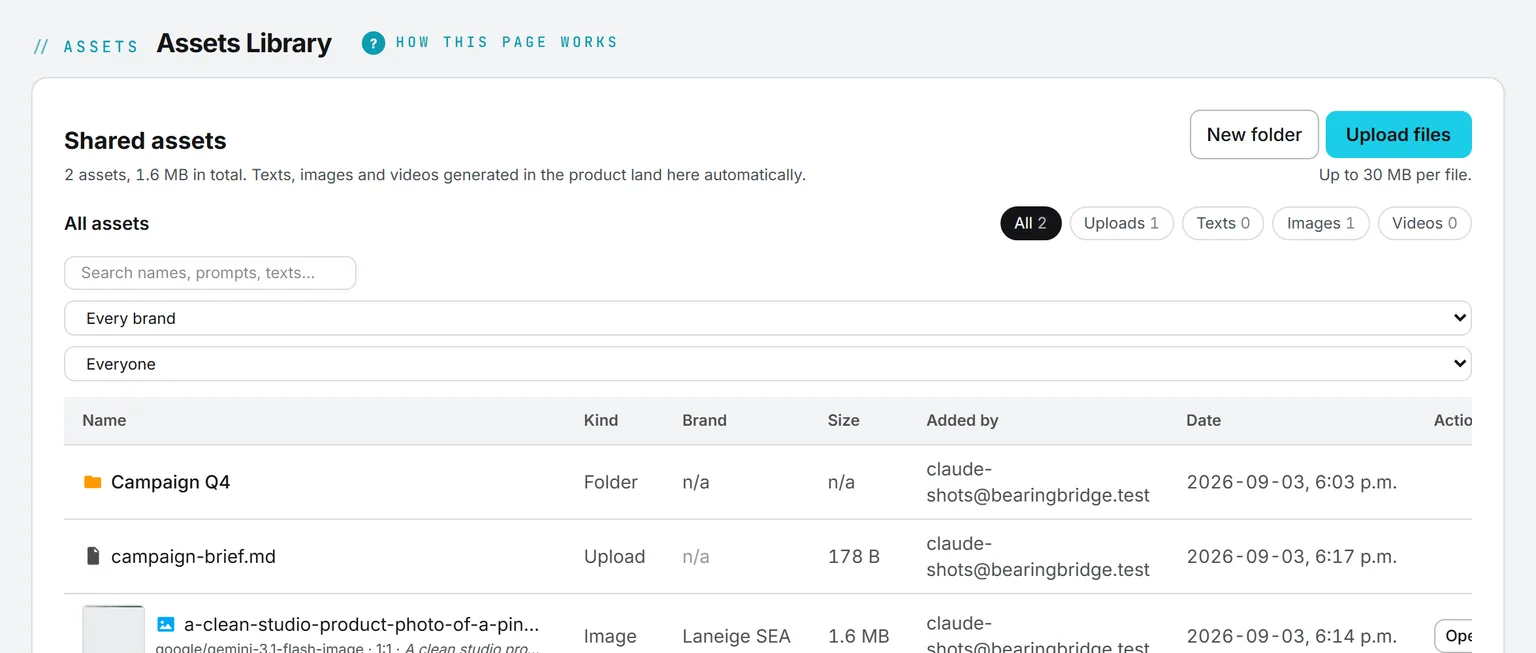The width and height of the screenshot is (1536, 653).
Task: Open How This Page Works link
Action: coord(506,42)
